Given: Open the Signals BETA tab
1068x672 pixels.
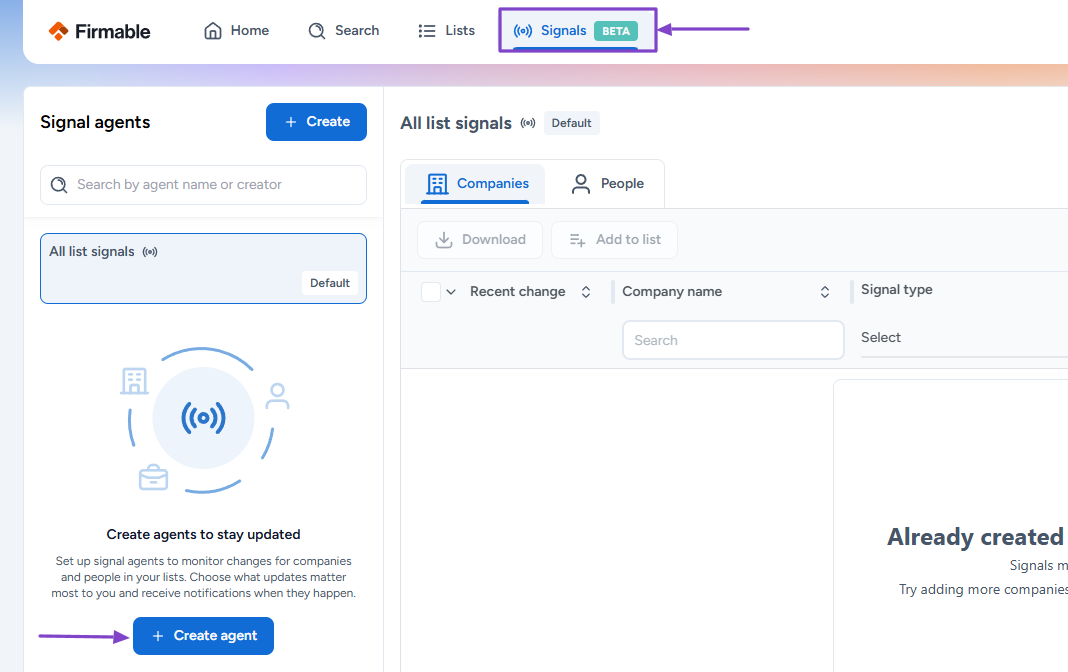Looking at the screenshot, I should (x=577, y=31).
